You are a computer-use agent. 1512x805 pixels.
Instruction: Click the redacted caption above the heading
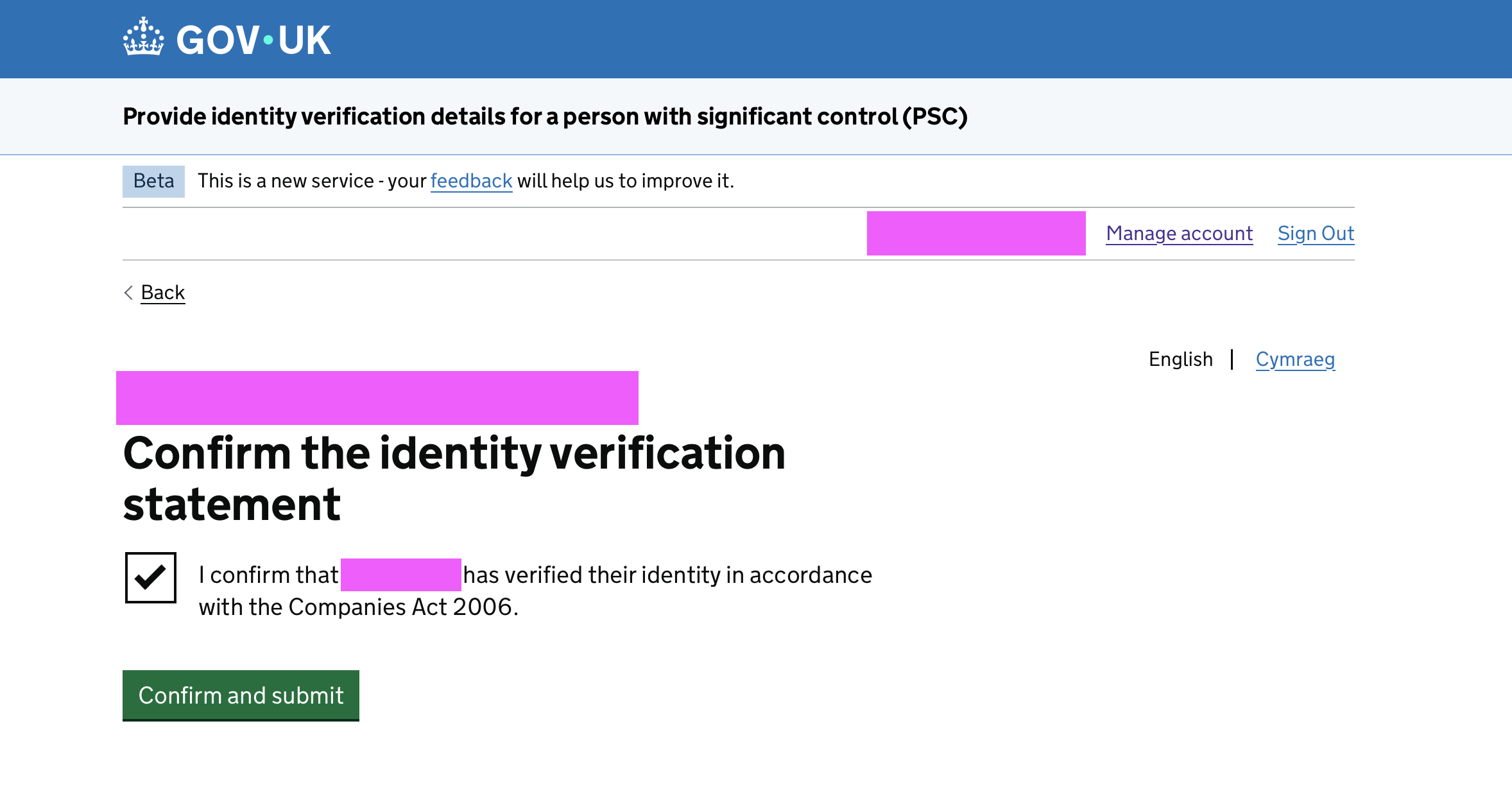pyautogui.click(x=377, y=398)
